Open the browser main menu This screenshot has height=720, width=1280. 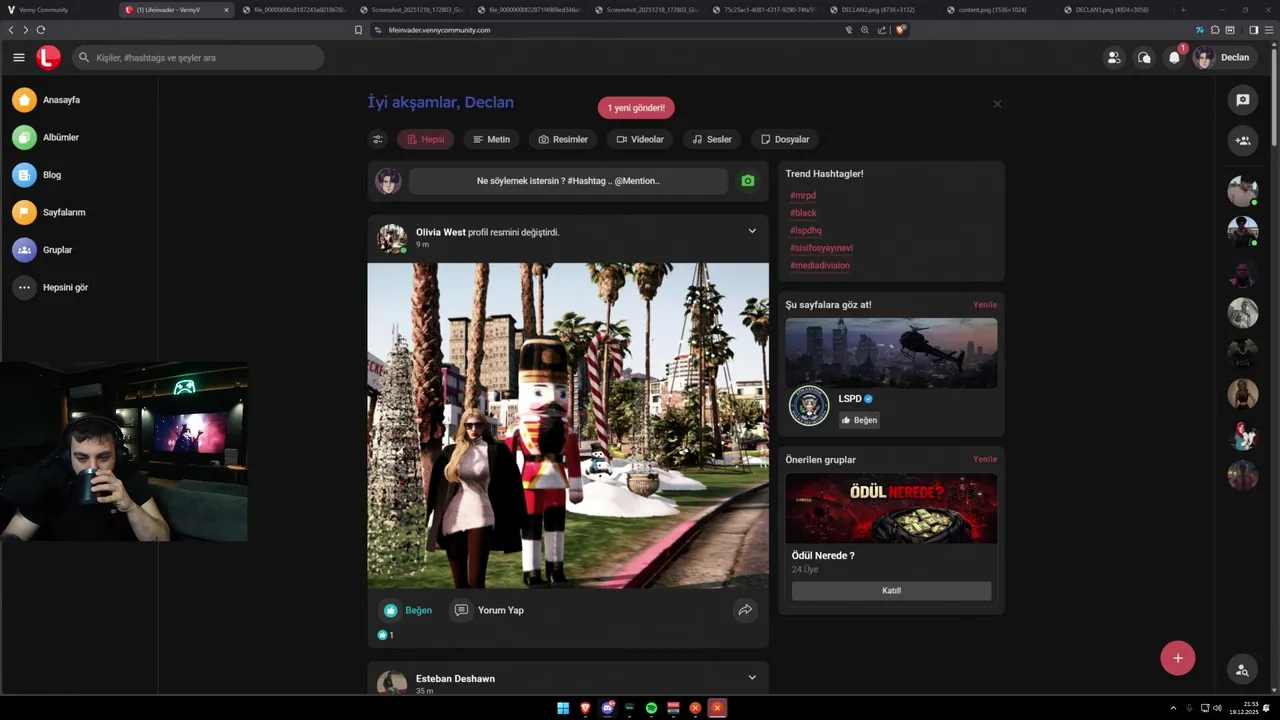coord(1268,30)
